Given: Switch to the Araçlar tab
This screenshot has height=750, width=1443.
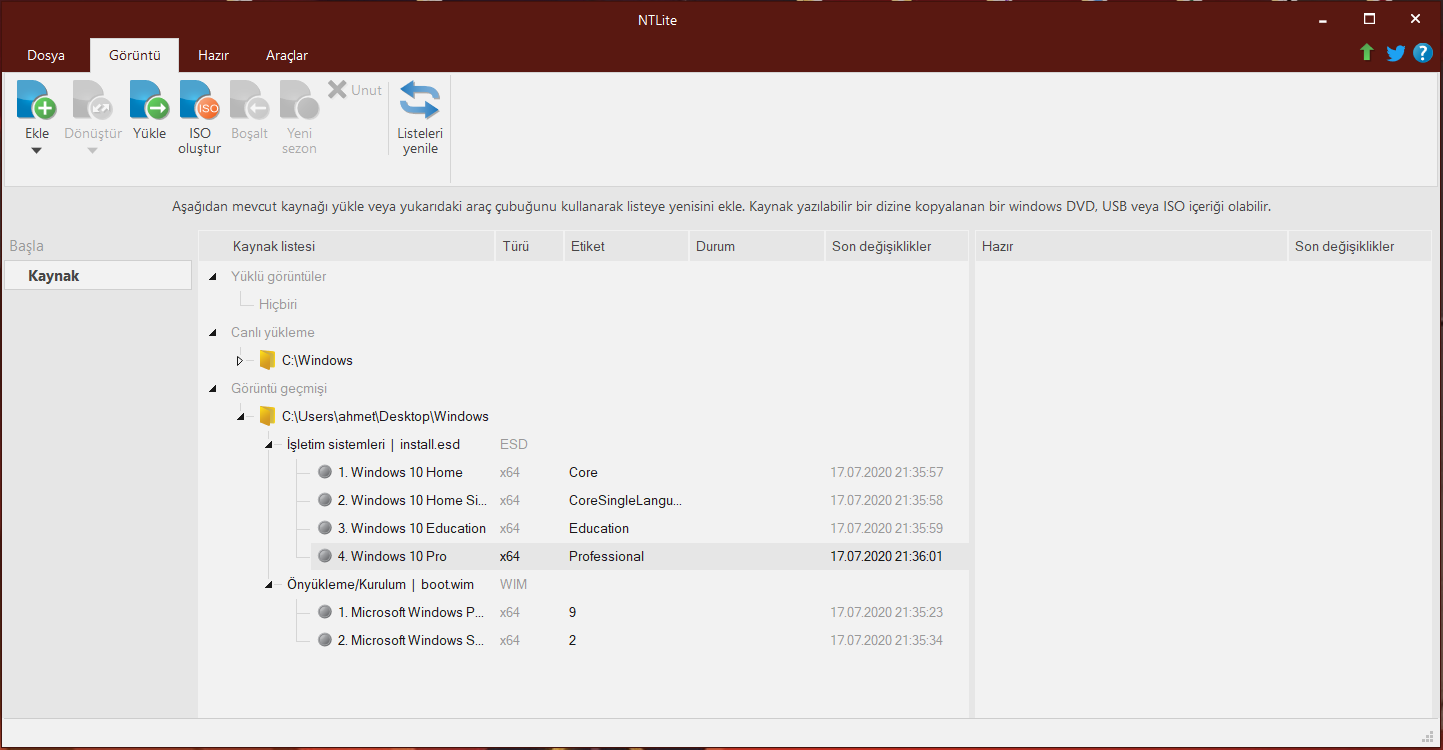Looking at the screenshot, I should tap(287, 55).
